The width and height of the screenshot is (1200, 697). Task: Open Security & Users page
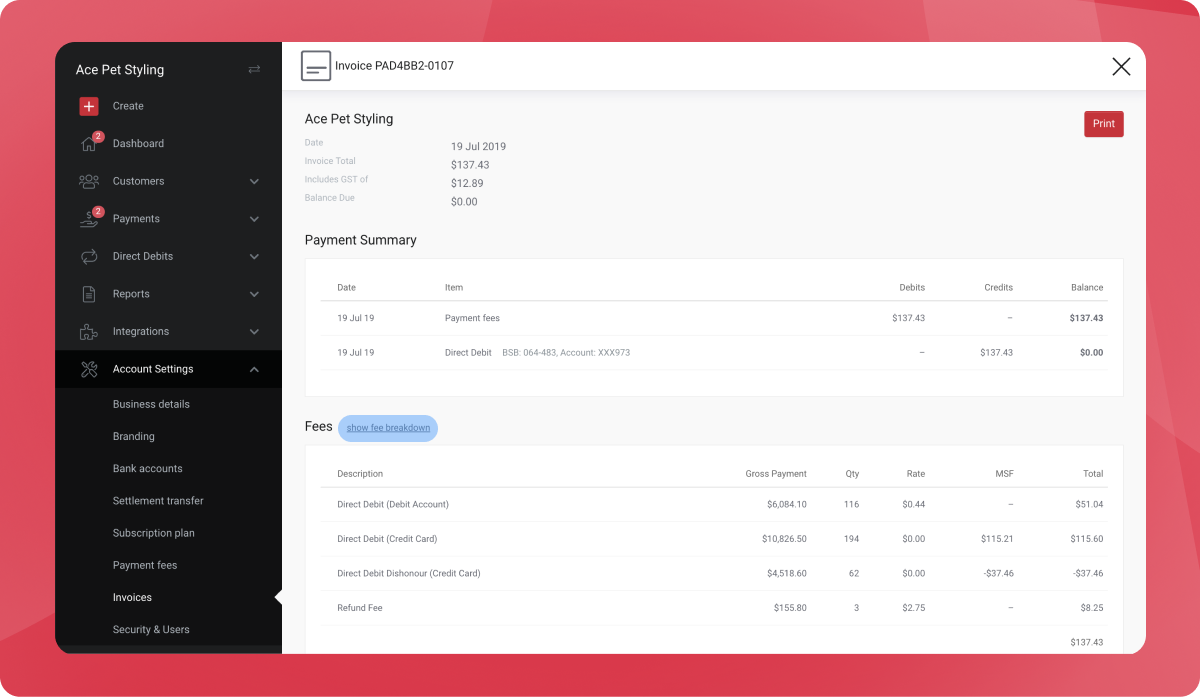click(151, 630)
